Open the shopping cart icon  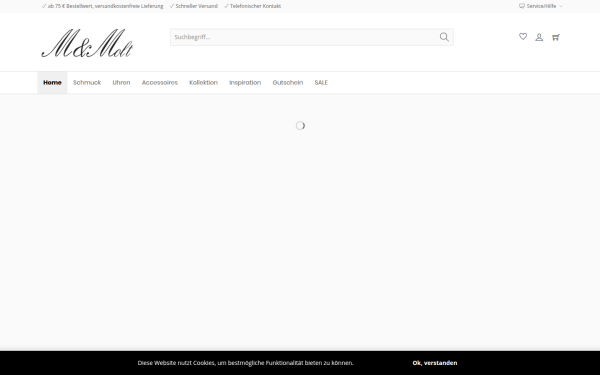point(556,37)
